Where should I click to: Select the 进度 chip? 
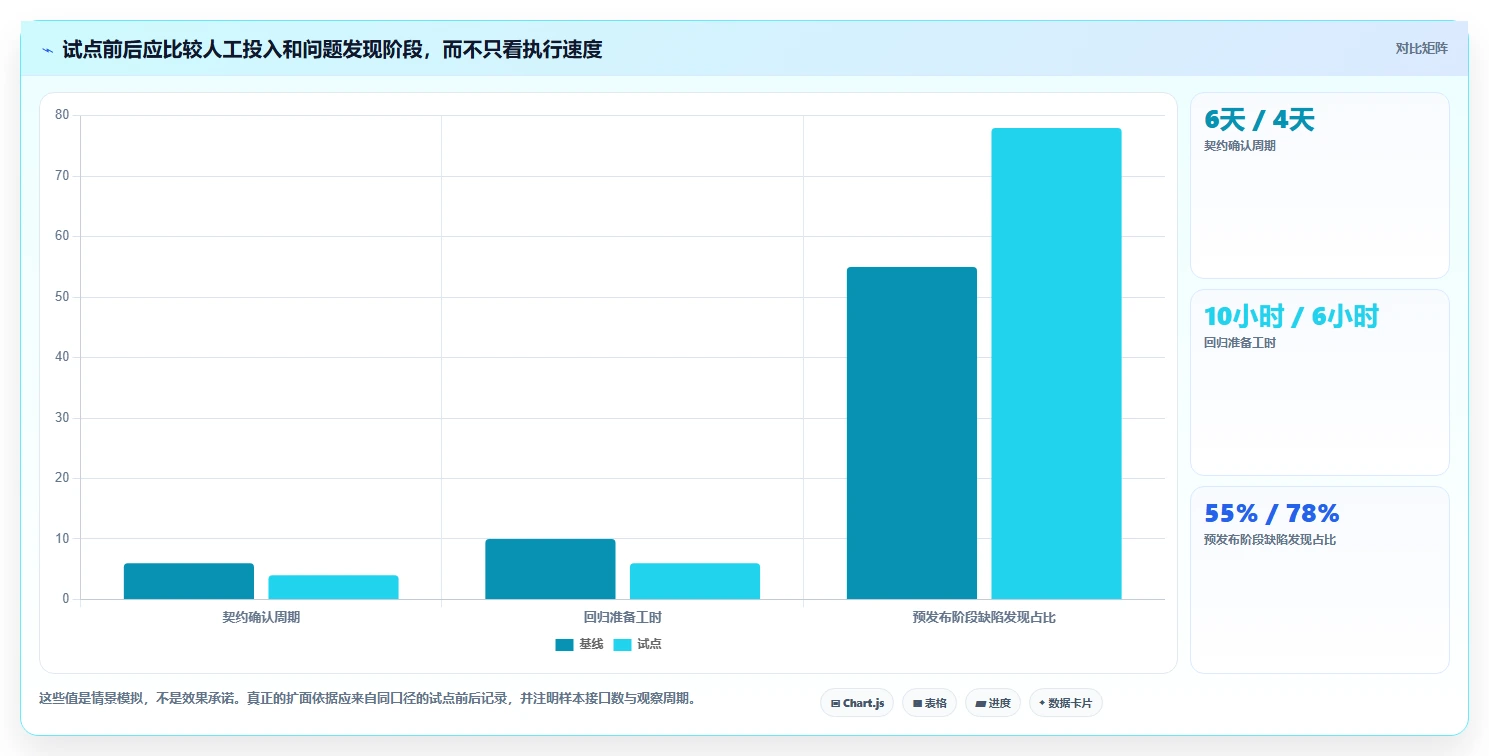pos(992,703)
